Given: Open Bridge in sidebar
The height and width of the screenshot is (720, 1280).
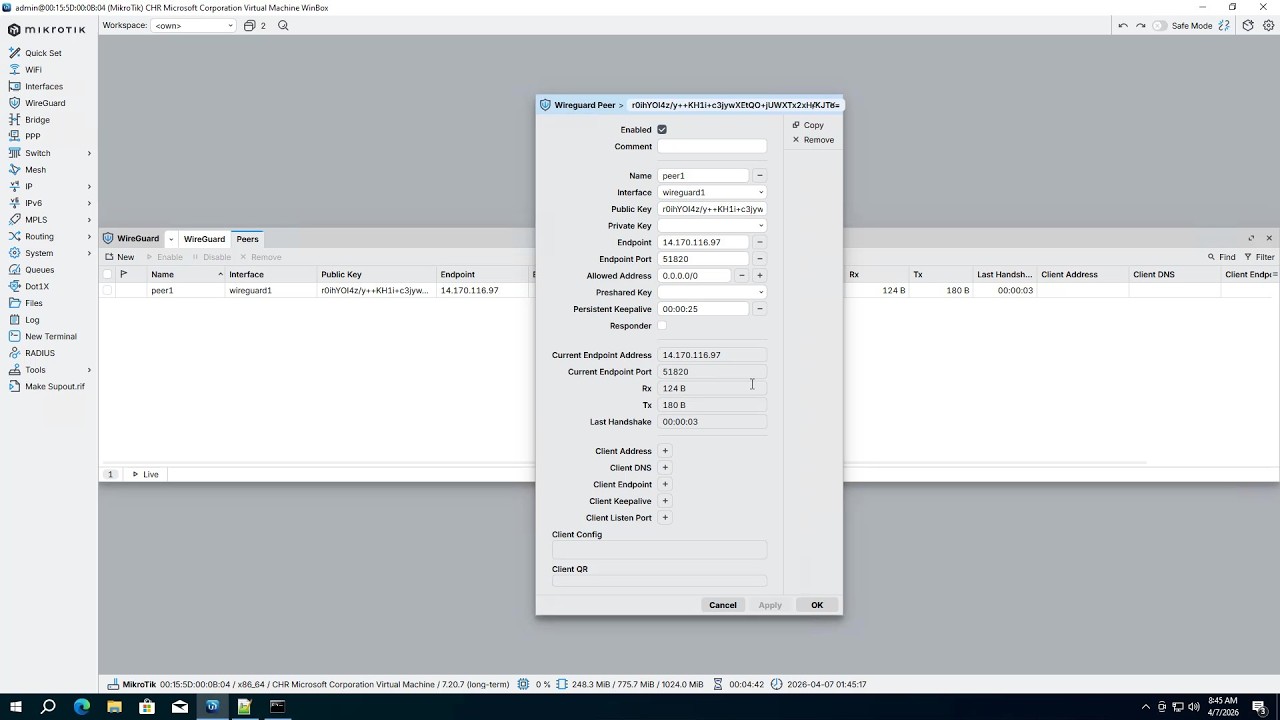Looking at the screenshot, I should tap(37, 120).
